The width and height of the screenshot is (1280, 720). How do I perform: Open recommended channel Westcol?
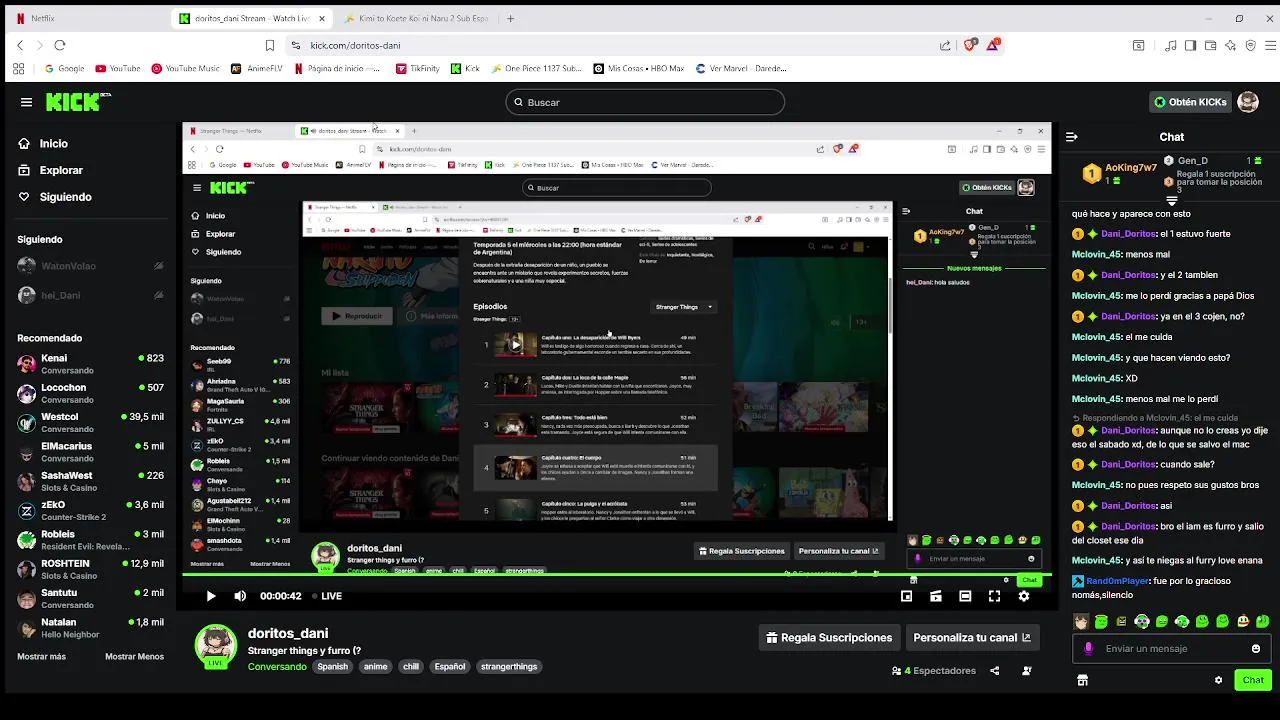pyautogui.click(x=90, y=422)
